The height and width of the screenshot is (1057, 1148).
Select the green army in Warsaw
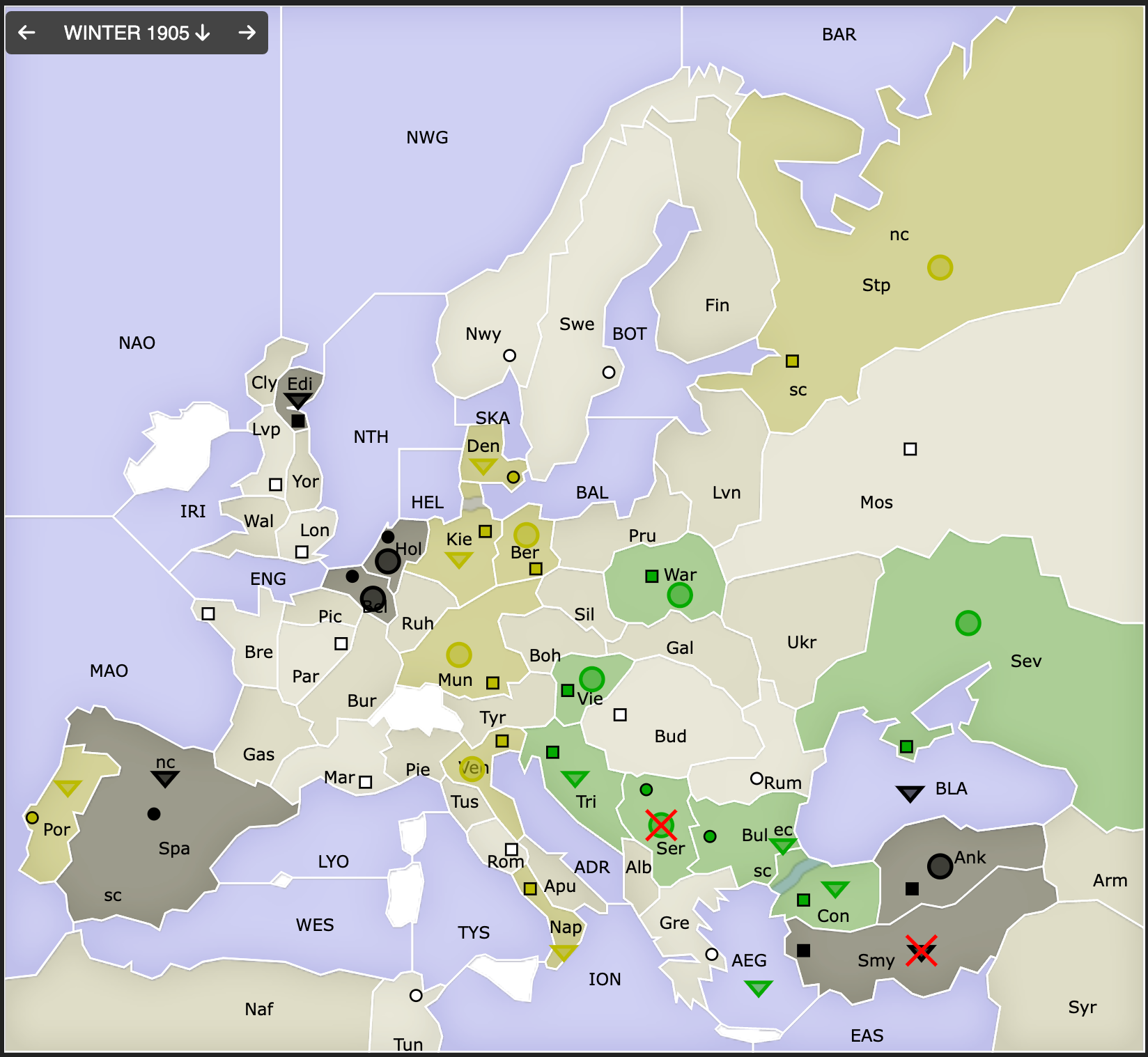679,595
